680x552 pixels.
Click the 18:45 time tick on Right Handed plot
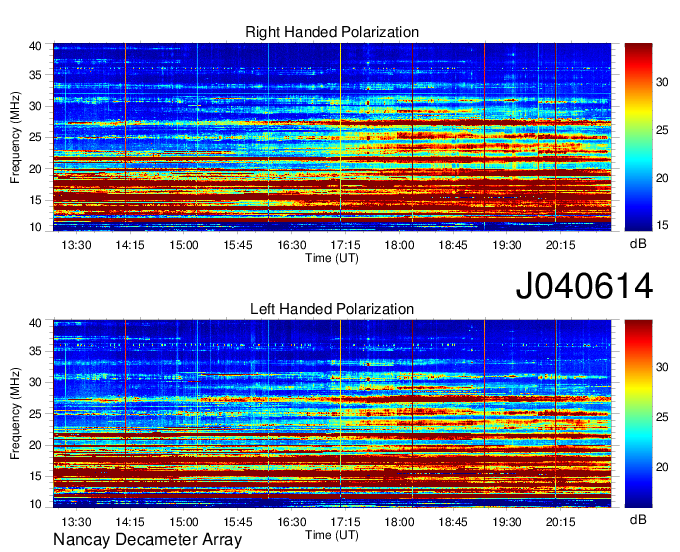coord(453,245)
